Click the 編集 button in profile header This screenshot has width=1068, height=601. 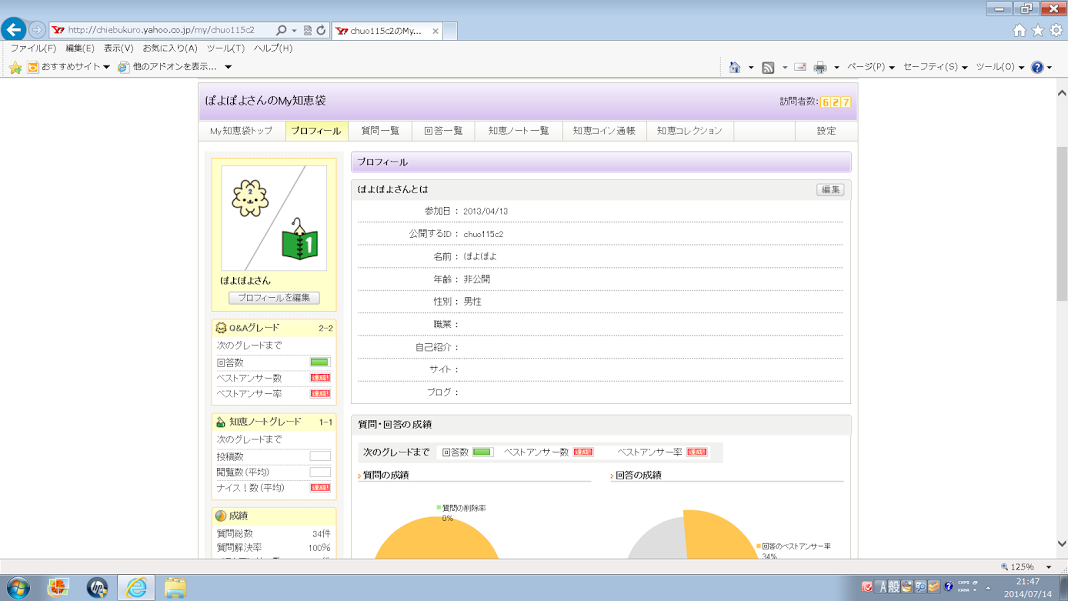tap(830, 189)
